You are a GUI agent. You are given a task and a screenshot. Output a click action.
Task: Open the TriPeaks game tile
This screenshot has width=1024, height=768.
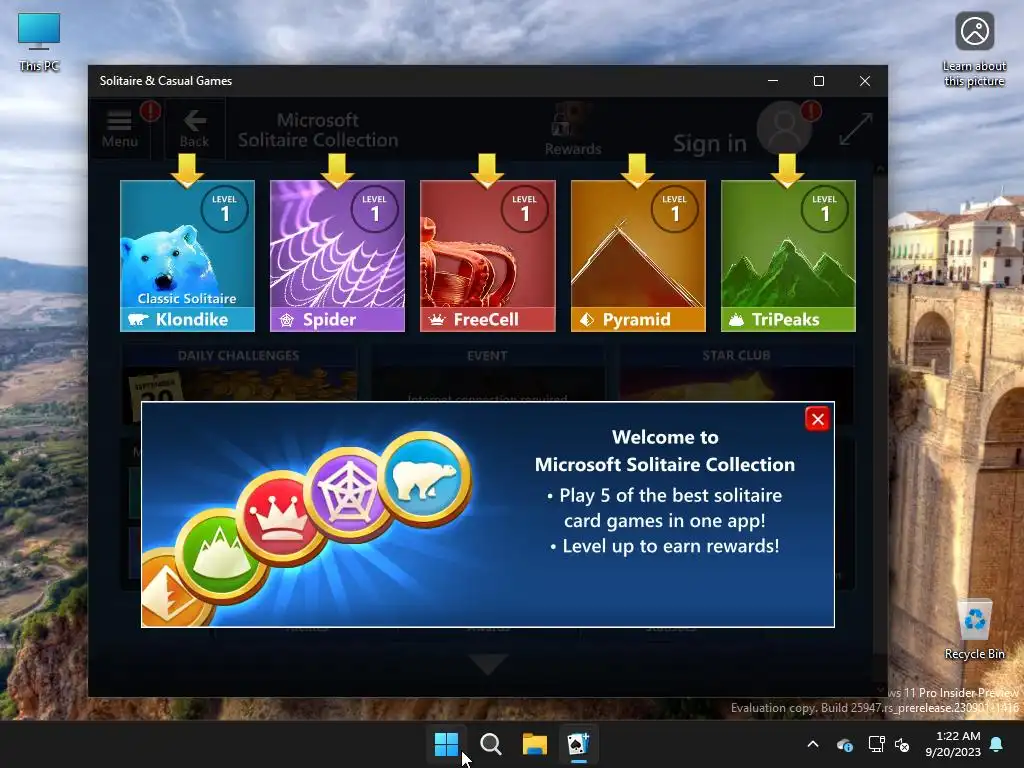click(x=788, y=256)
